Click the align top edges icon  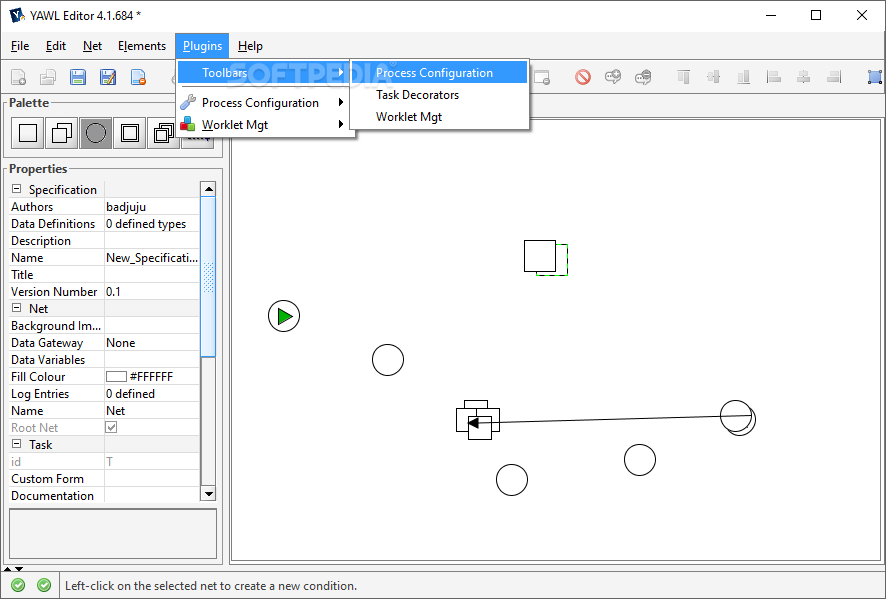click(x=684, y=77)
